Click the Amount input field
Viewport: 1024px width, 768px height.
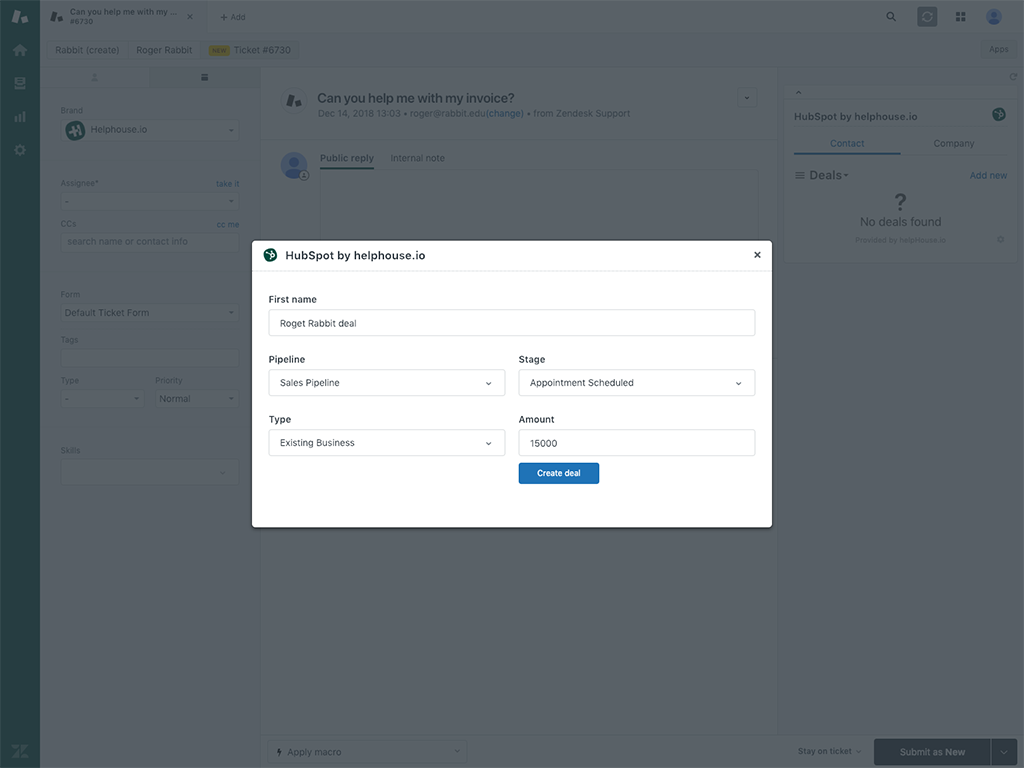[x=636, y=443]
